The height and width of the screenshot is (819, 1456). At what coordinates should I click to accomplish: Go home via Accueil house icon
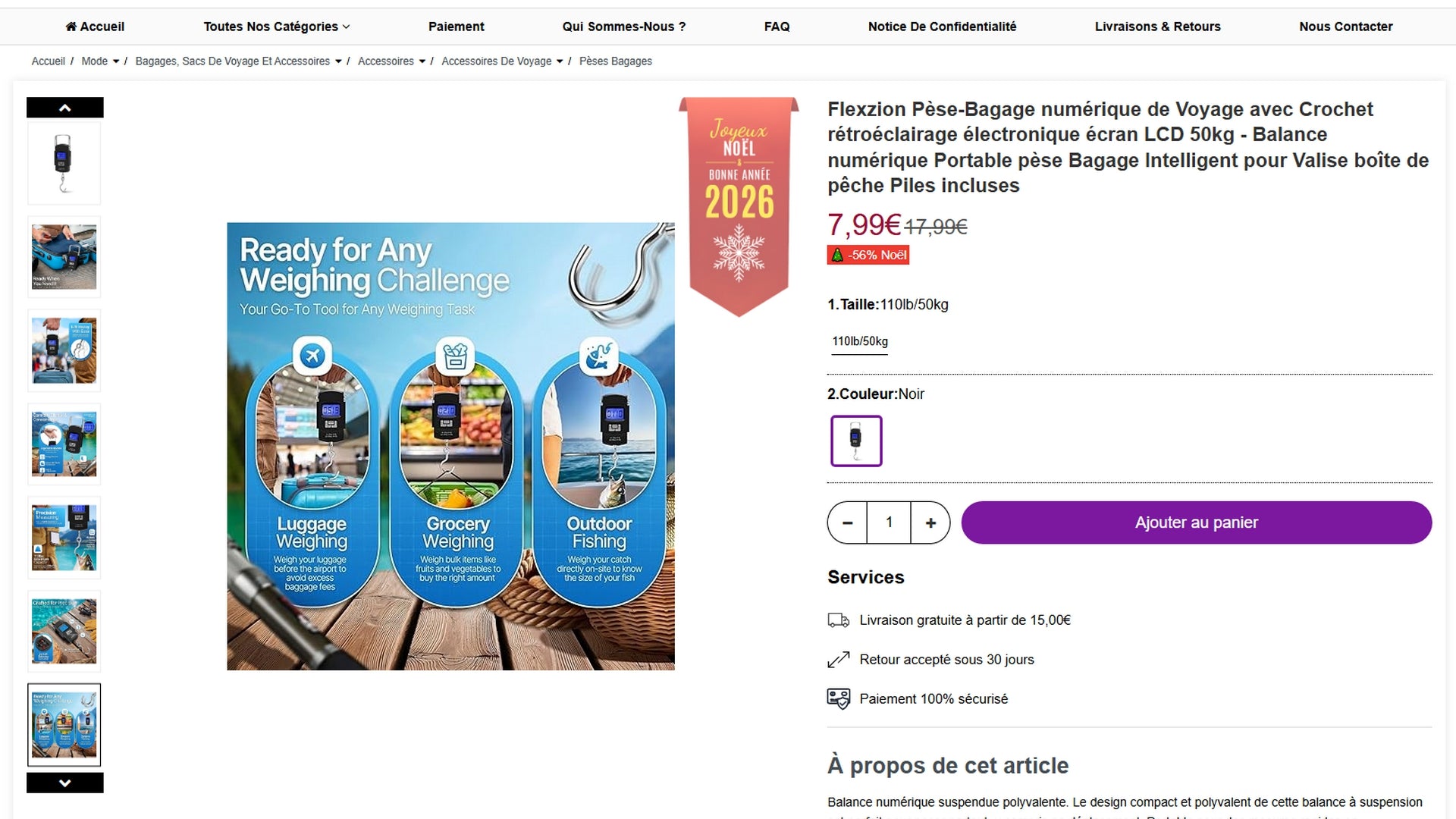click(71, 27)
